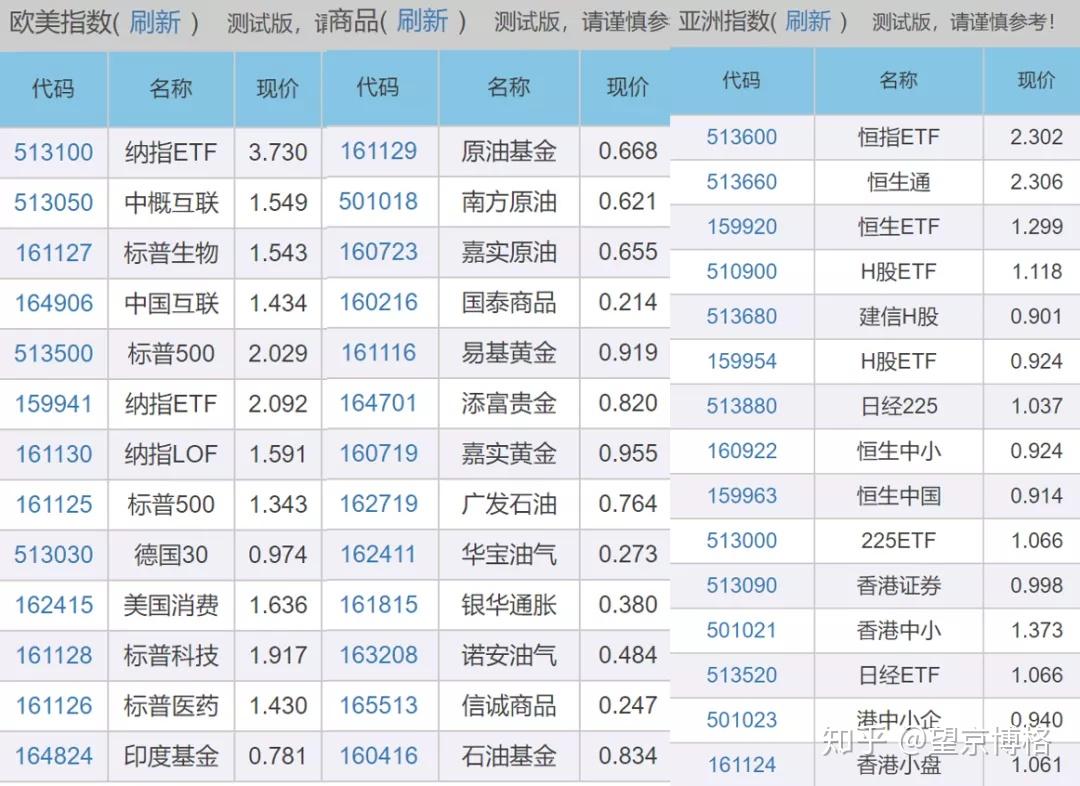Open fund code 161125 link
1080x786 pixels.
tap(54, 504)
